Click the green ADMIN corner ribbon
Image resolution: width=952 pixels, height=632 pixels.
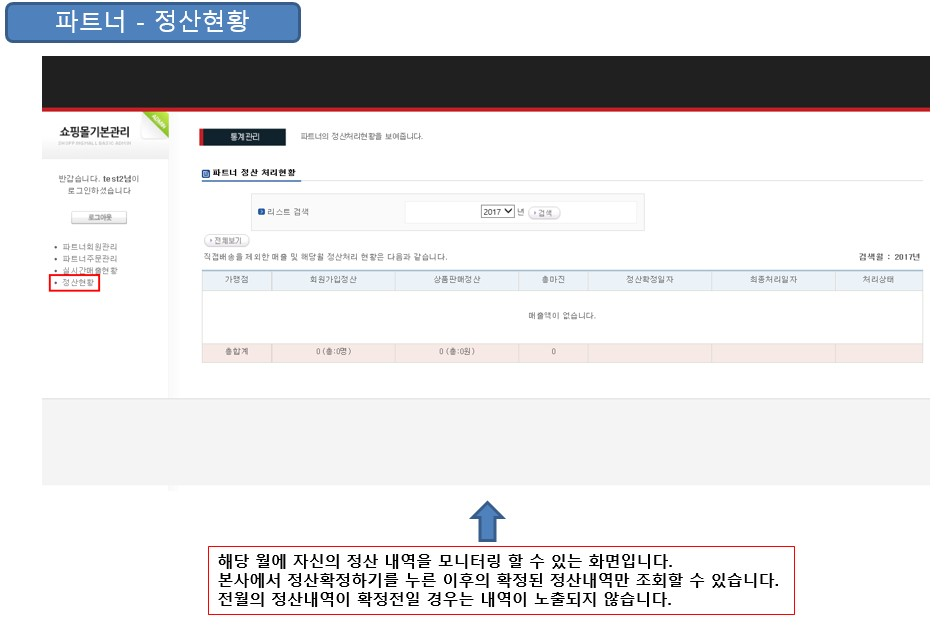pyautogui.click(x=158, y=124)
